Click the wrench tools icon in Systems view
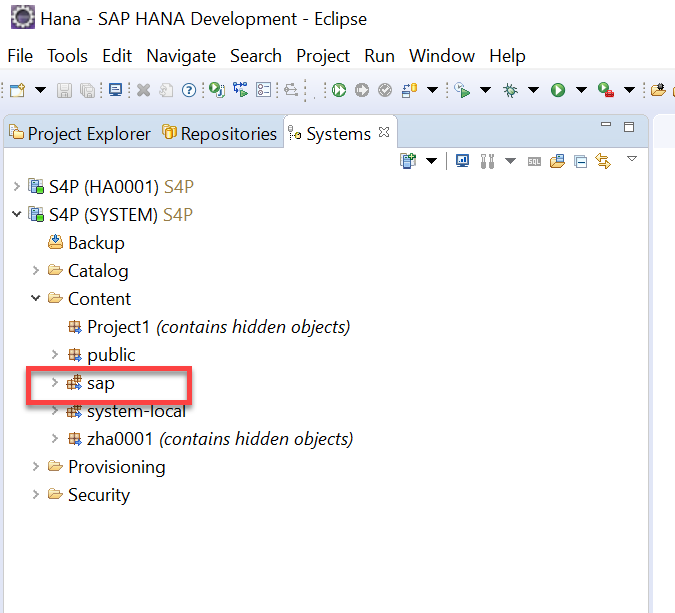Screen dimensions: 675x613 (487, 161)
